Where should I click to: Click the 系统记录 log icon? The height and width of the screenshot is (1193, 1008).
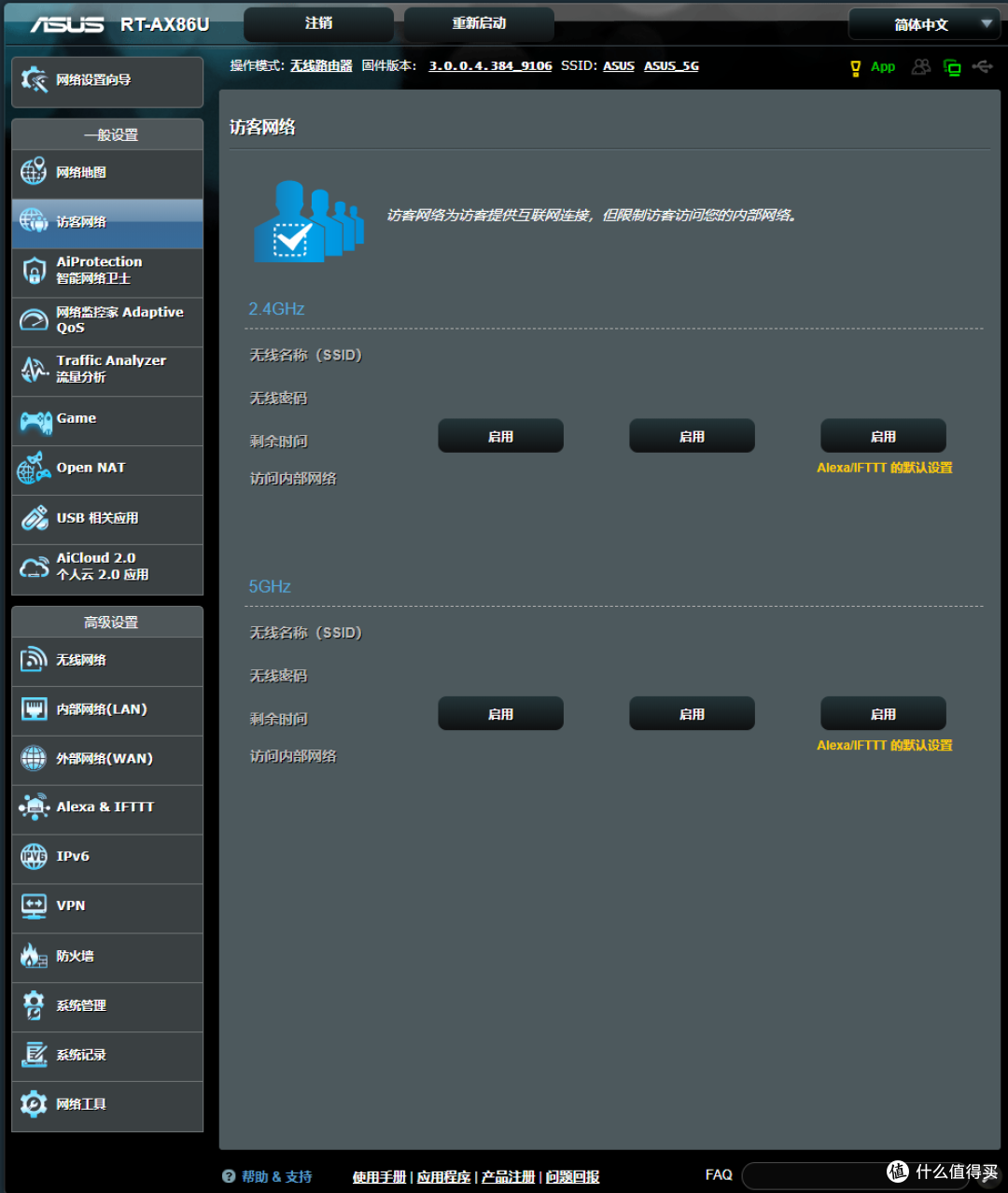pos(34,1055)
